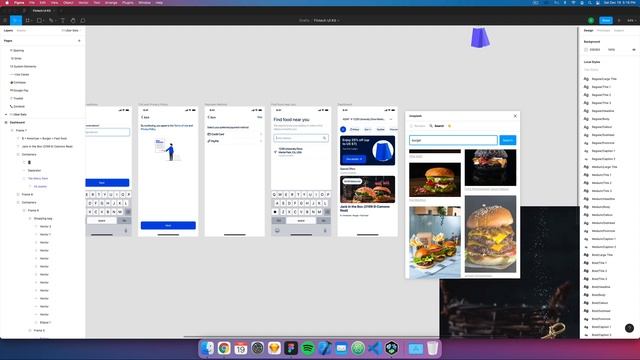Click the Unsplash search input field
This screenshot has width=640, height=360.
tap(453, 140)
